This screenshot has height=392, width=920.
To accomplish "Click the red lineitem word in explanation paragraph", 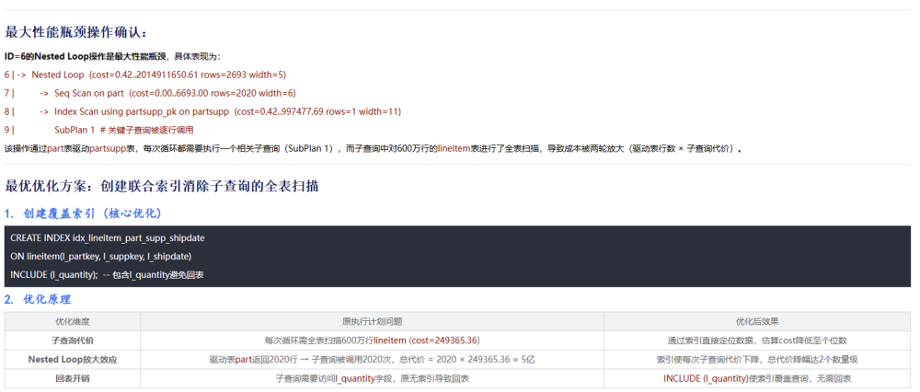I will tap(458, 149).
